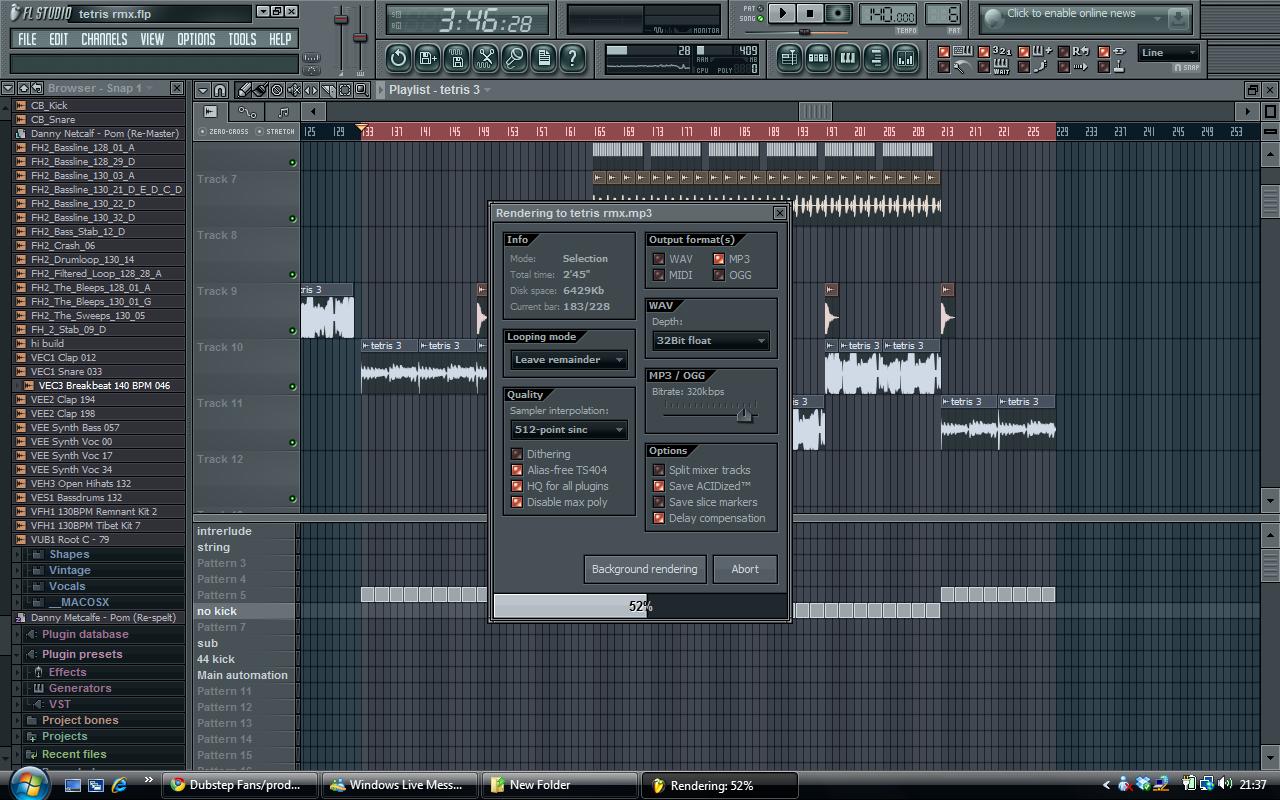Toggle the STRETCH option

click(x=276, y=131)
